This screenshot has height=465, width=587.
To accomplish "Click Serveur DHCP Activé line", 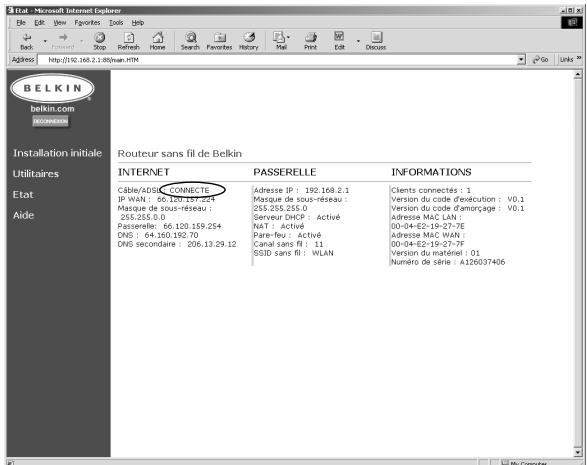I will click(296, 217).
